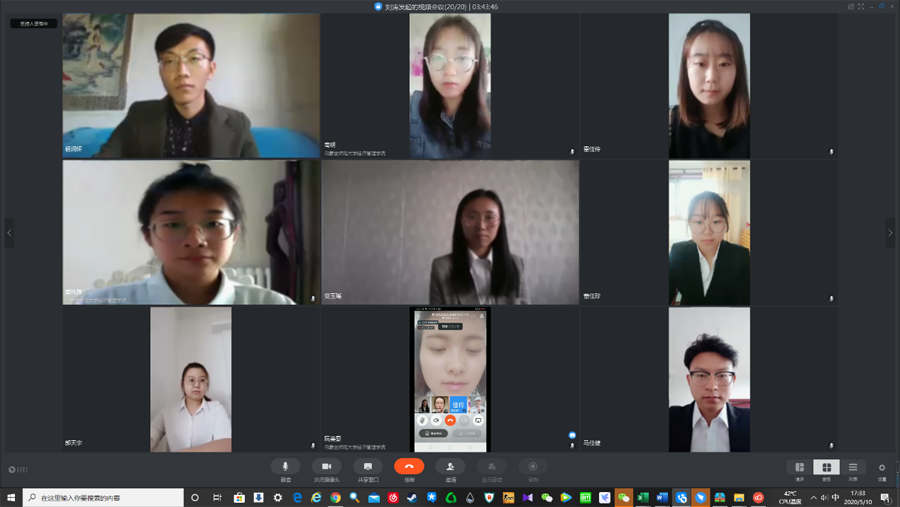Toggle the mic icon on top-right video tile
900x507 pixels.
click(x=831, y=152)
